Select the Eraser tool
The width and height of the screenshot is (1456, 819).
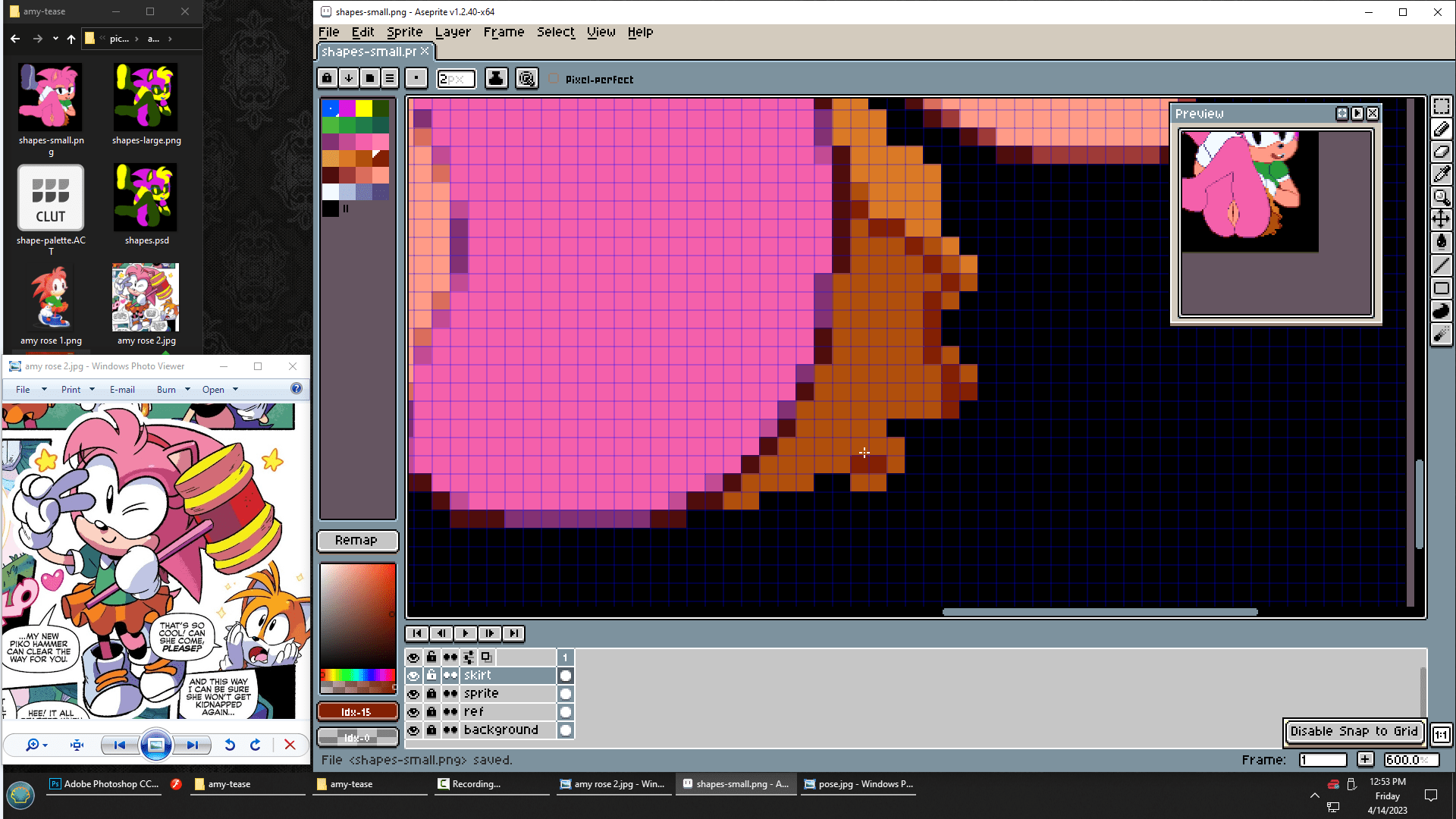point(1441,152)
